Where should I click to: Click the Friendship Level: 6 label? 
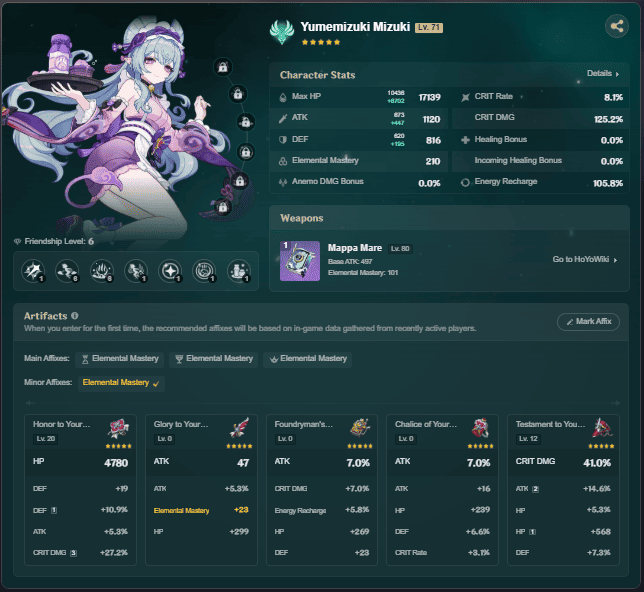pos(55,241)
